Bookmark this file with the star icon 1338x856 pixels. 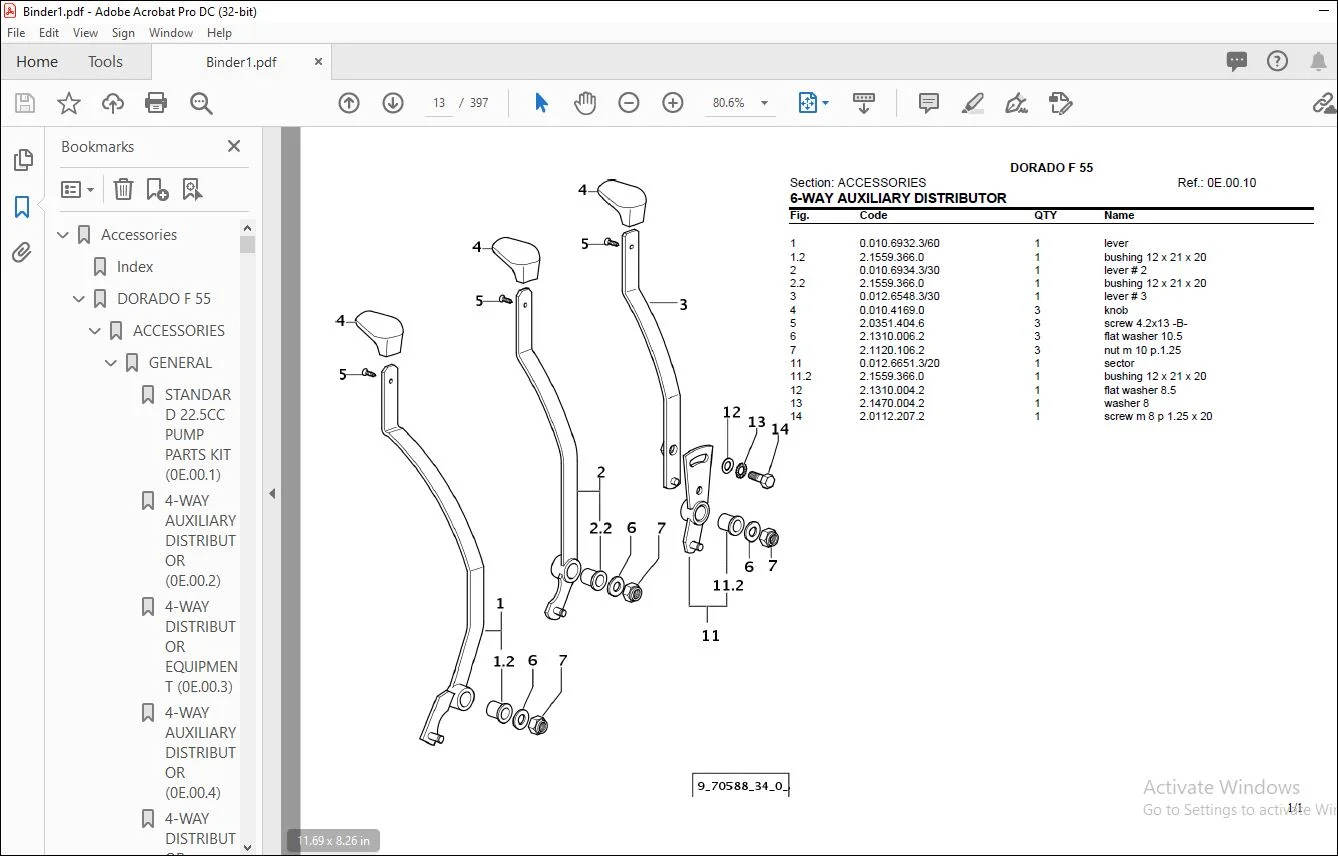69,103
